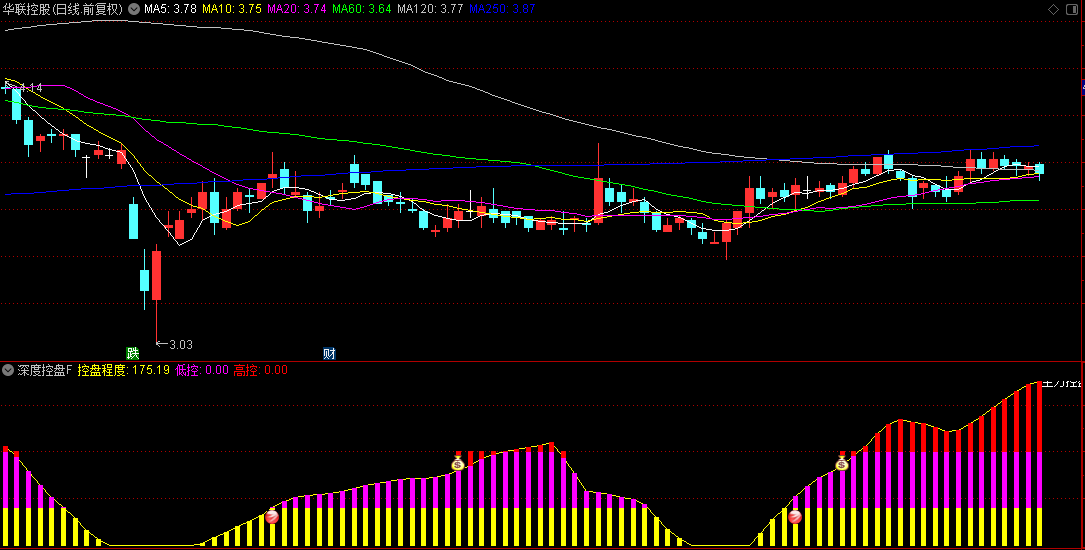The width and height of the screenshot is (1085, 550).
Task: Select the MA120: 3.77 label
Action: click(430, 9)
